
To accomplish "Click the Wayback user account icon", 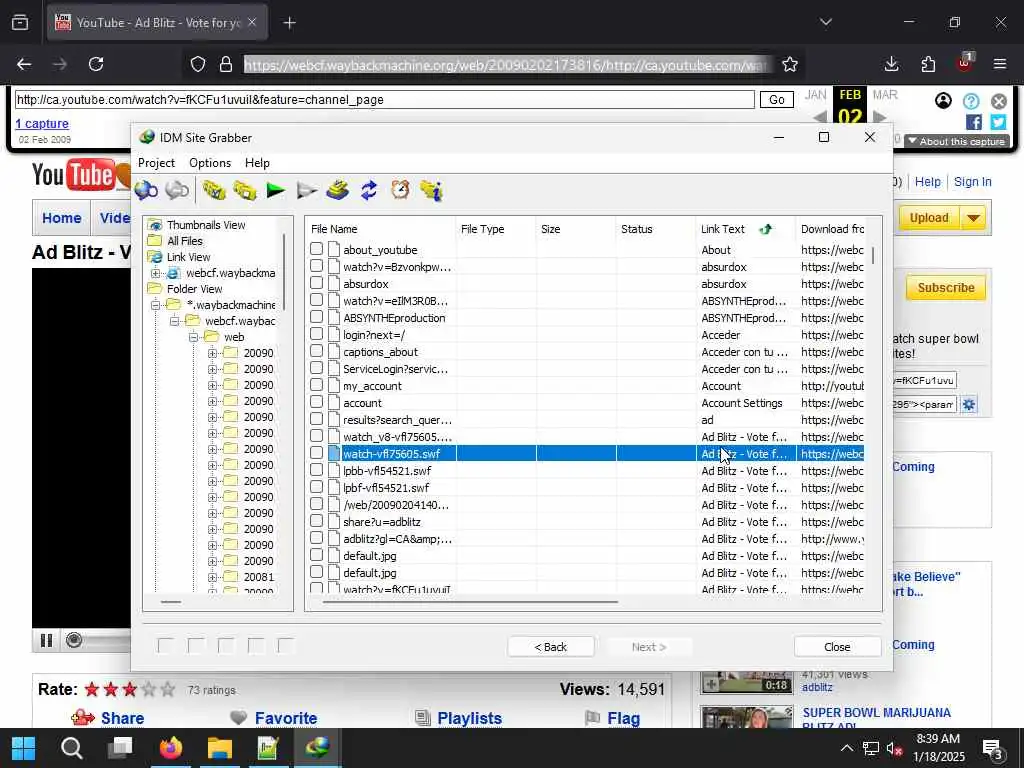I will click(943, 101).
